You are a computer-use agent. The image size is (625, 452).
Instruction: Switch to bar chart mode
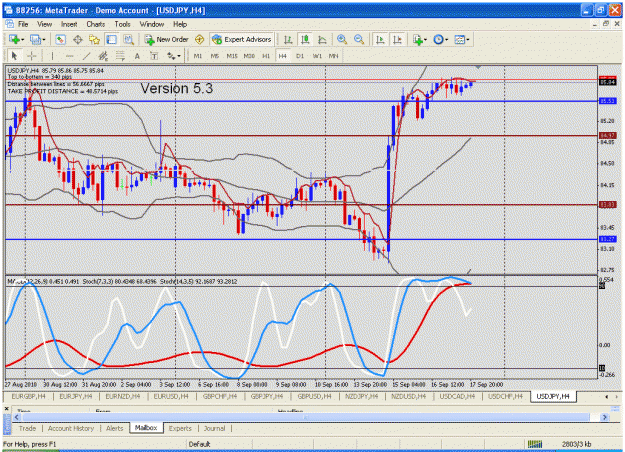[288, 39]
